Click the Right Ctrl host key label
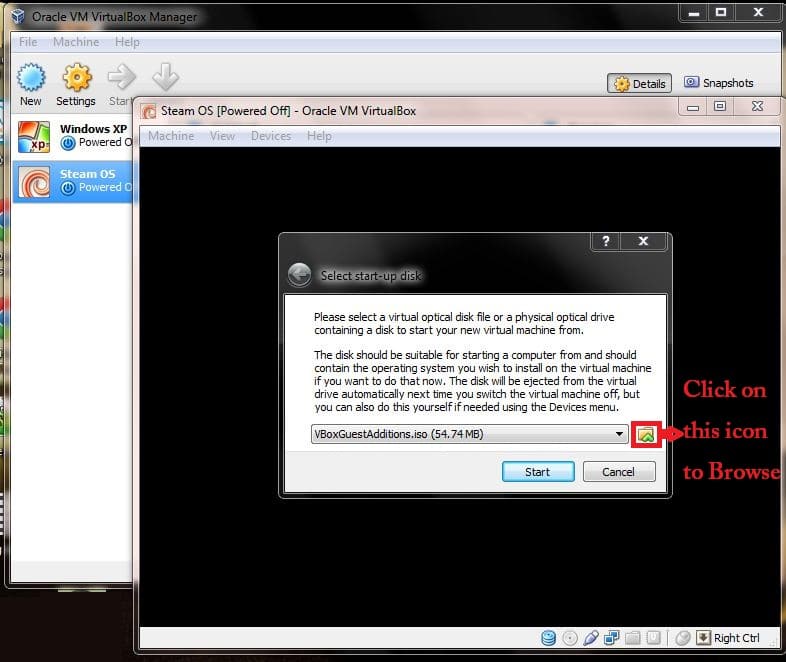Viewport: 786px width, 662px height. 736,638
